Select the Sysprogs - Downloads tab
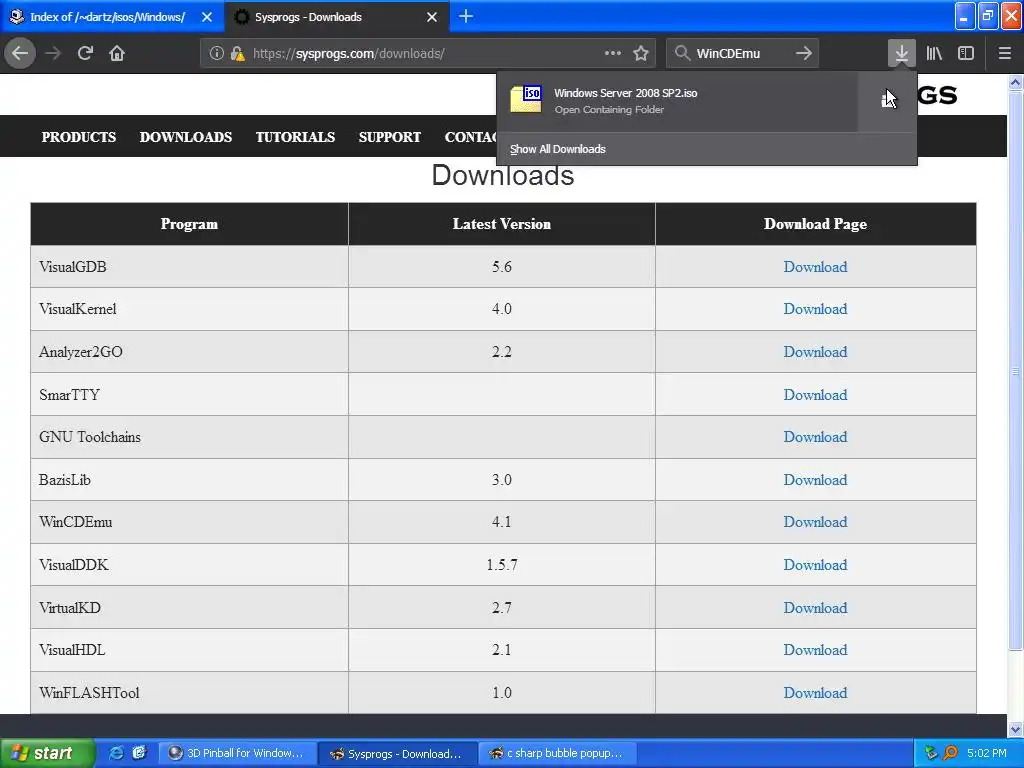This screenshot has width=1024, height=768. 337,17
